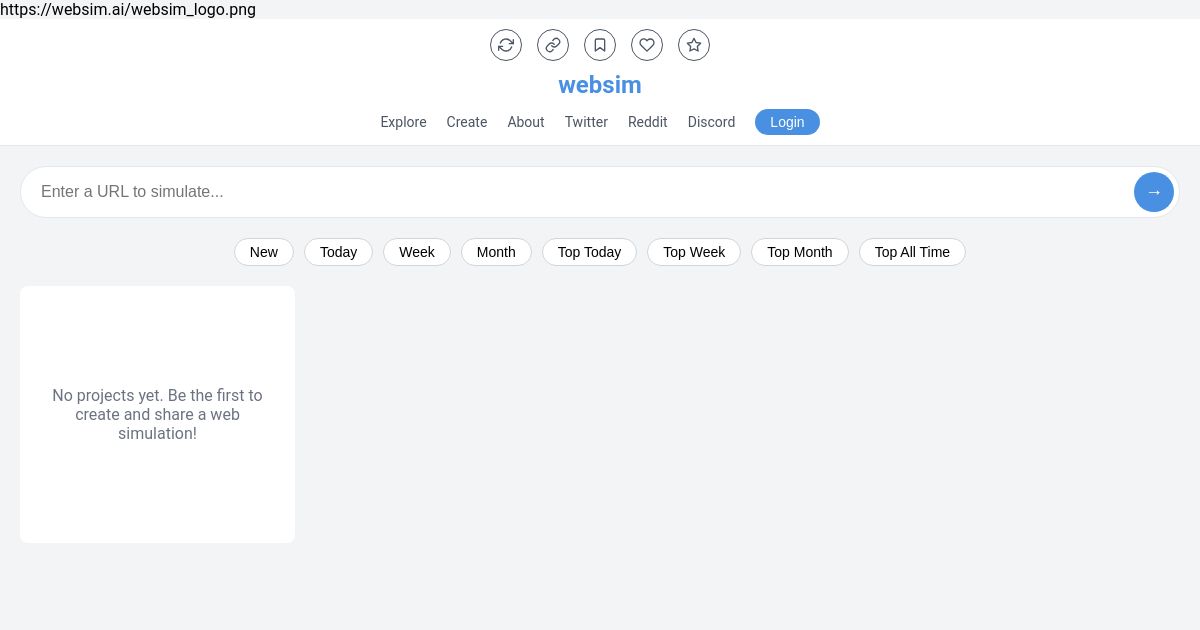Click the bookmark icon
The image size is (1200, 630).
(600, 45)
